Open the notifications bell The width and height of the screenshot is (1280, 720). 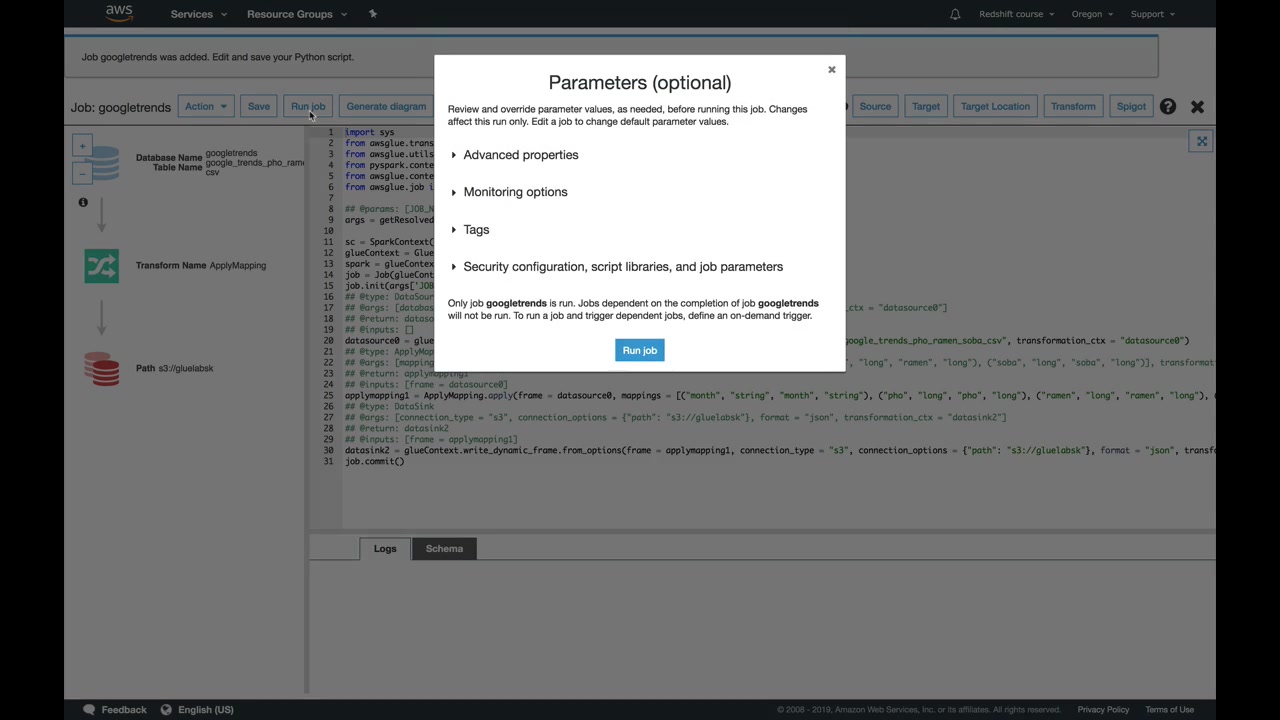[x=955, y=14]
